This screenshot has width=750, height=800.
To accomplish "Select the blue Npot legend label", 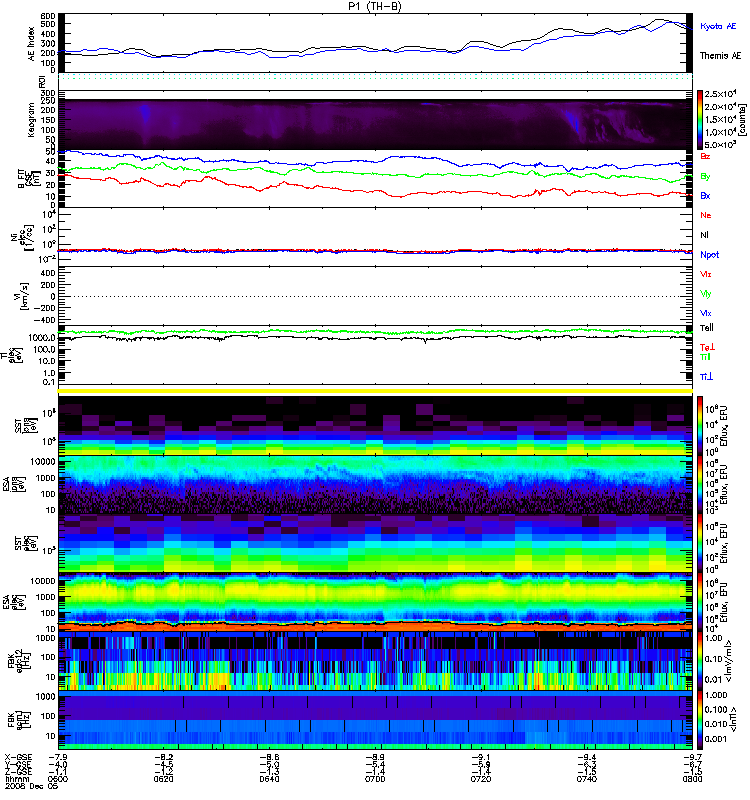I will coord(709,255).
